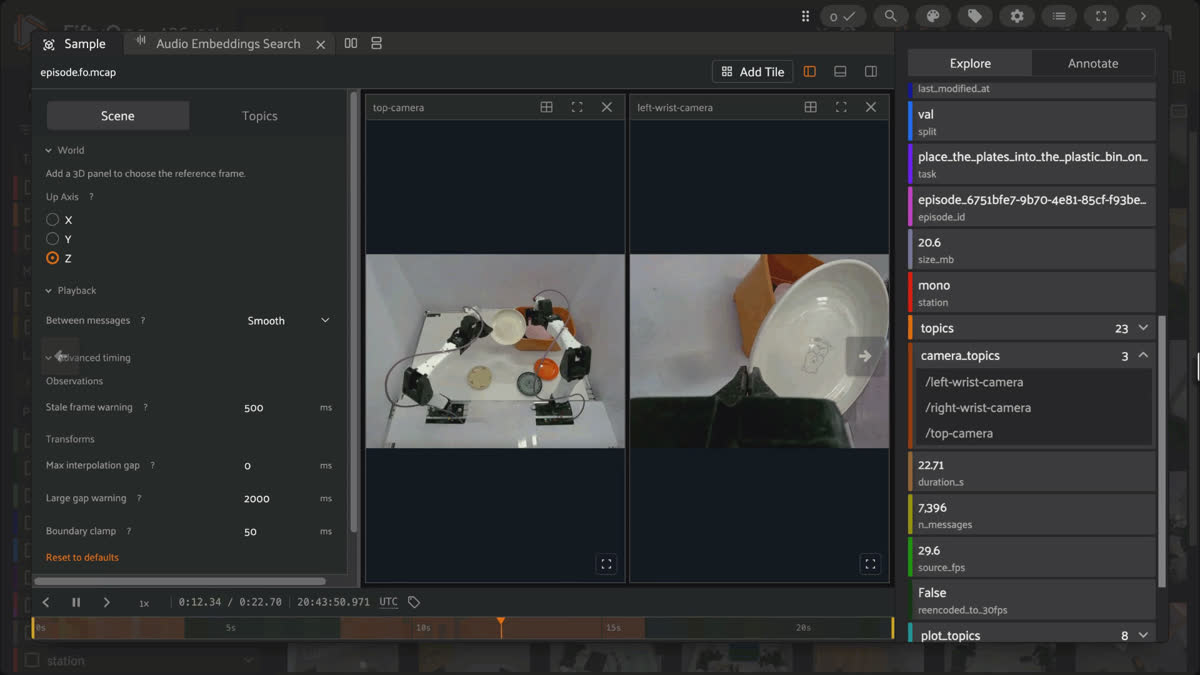Click the grid dots drag handle icon

click(x=805, y=16)
